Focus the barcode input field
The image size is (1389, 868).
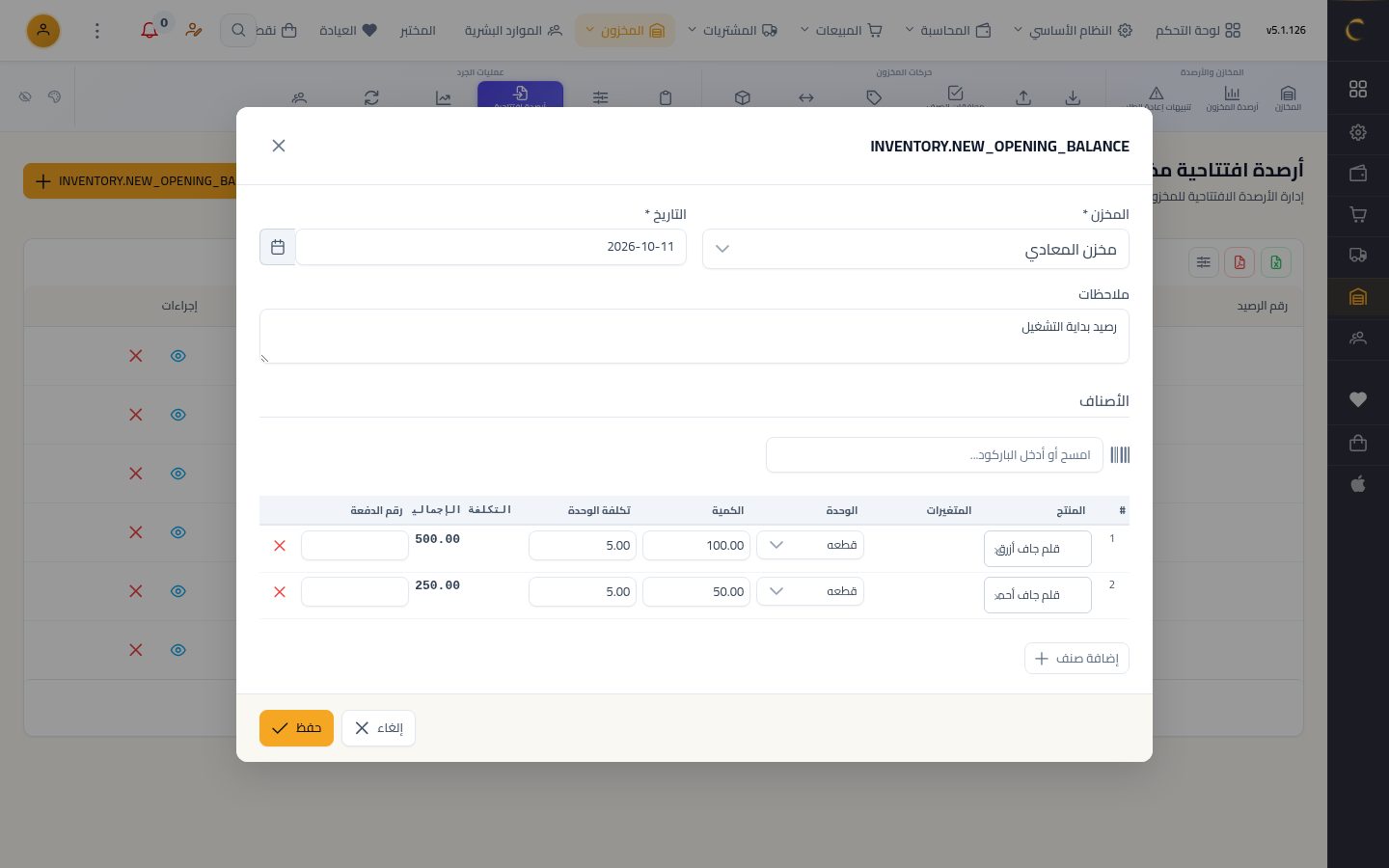[x=935, y=455]
